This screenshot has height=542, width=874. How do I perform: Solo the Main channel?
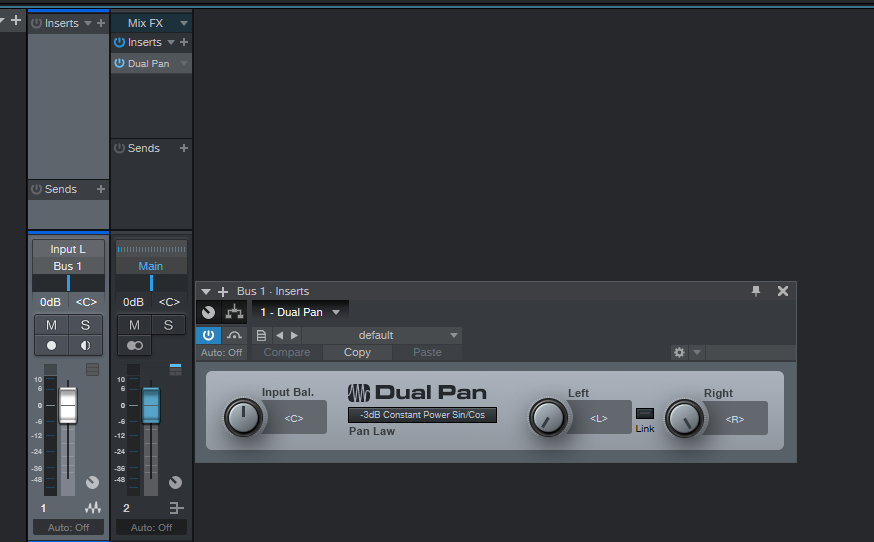pos(168,325)
